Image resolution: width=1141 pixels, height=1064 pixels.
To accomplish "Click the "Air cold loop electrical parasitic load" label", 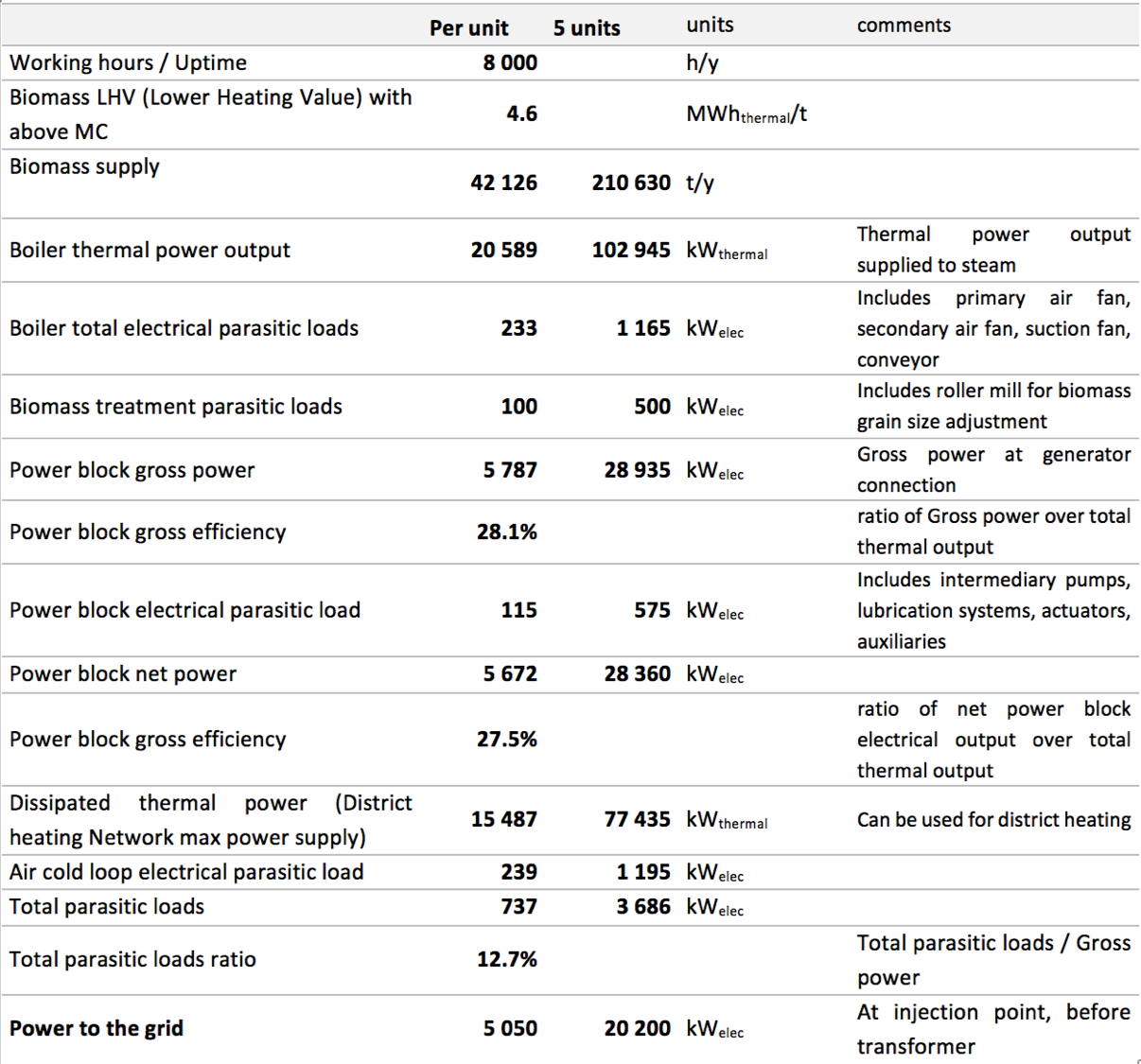I will (186, 872).
